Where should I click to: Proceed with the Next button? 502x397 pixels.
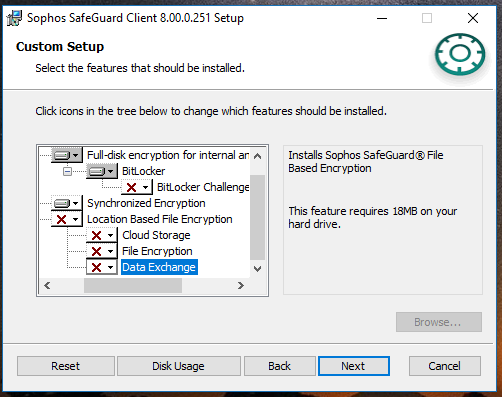pyautogui.click(x=354, y=366)
